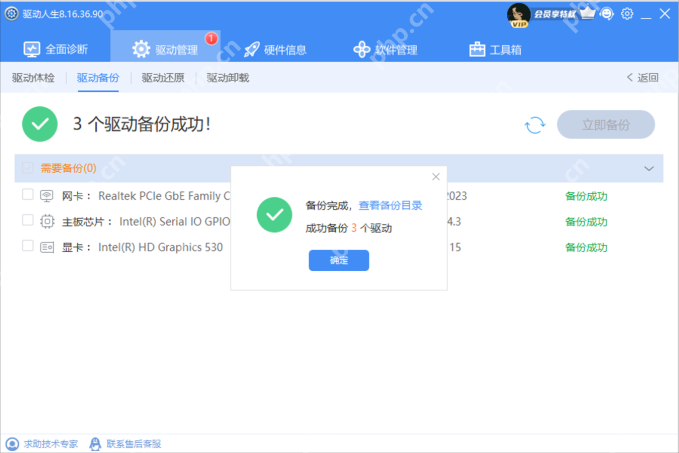Select the 驱动备份 sub-tab
Image resolution: width=679 pixels, height=453 pixels.
98,78
